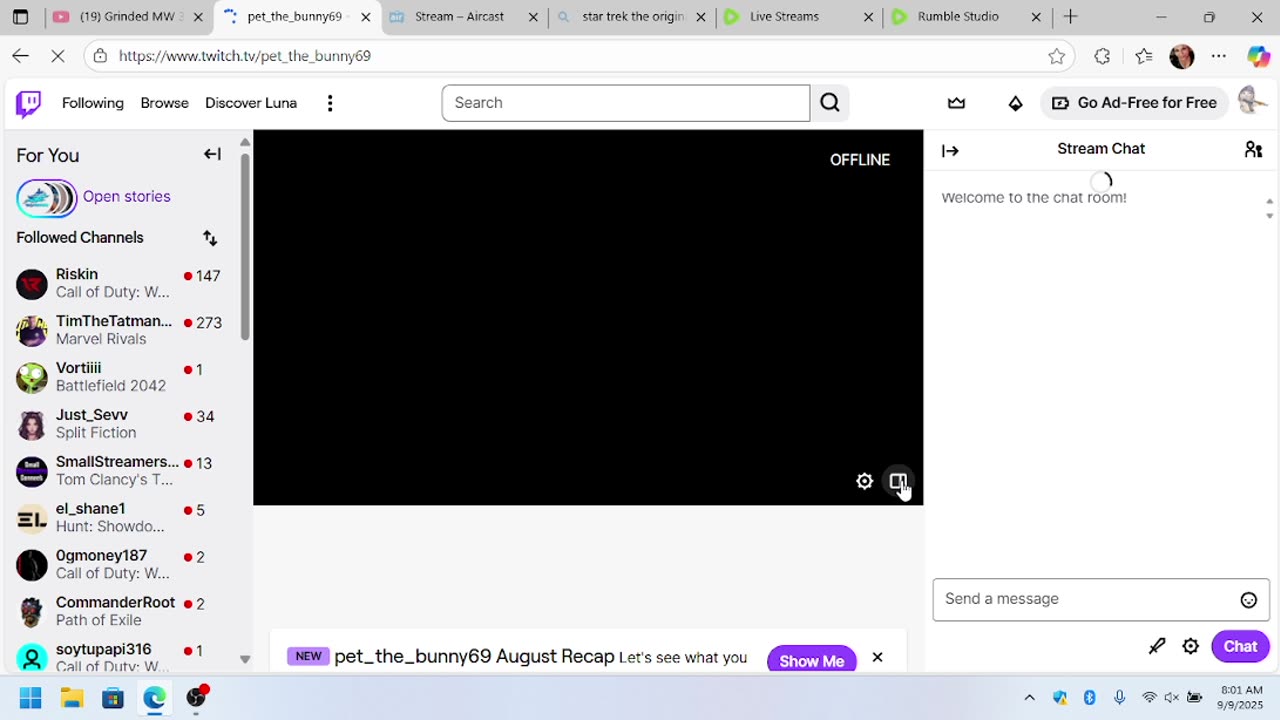The image size is (1280, 720).
Task: Go to the Following tab
Action: 93,103
